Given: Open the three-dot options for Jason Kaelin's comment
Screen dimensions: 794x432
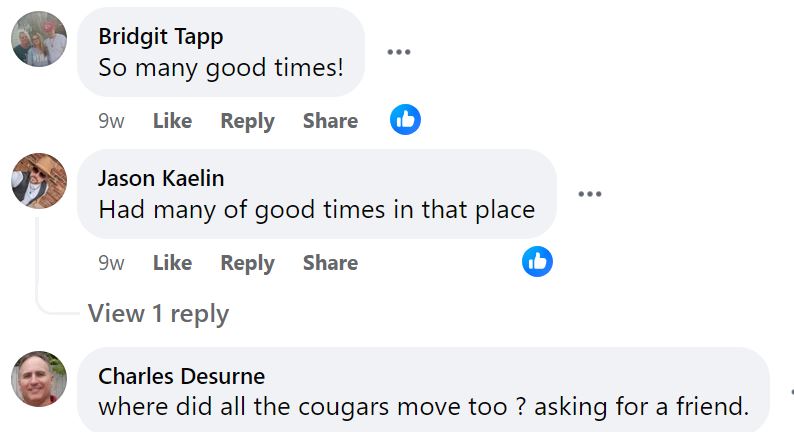Looking at the screenshot, I should 590,194.
